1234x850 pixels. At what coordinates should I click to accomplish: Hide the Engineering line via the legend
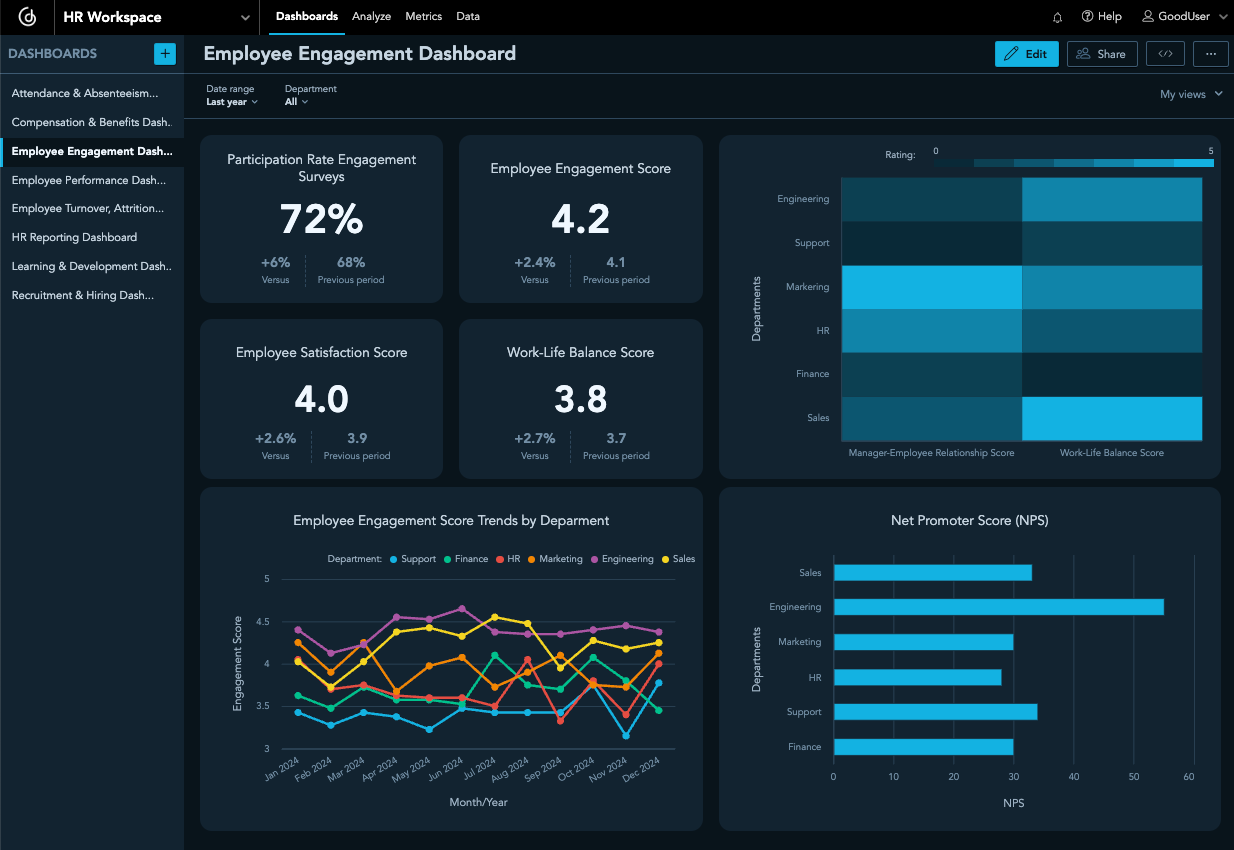pyautogui.click(x=623, y=559)
